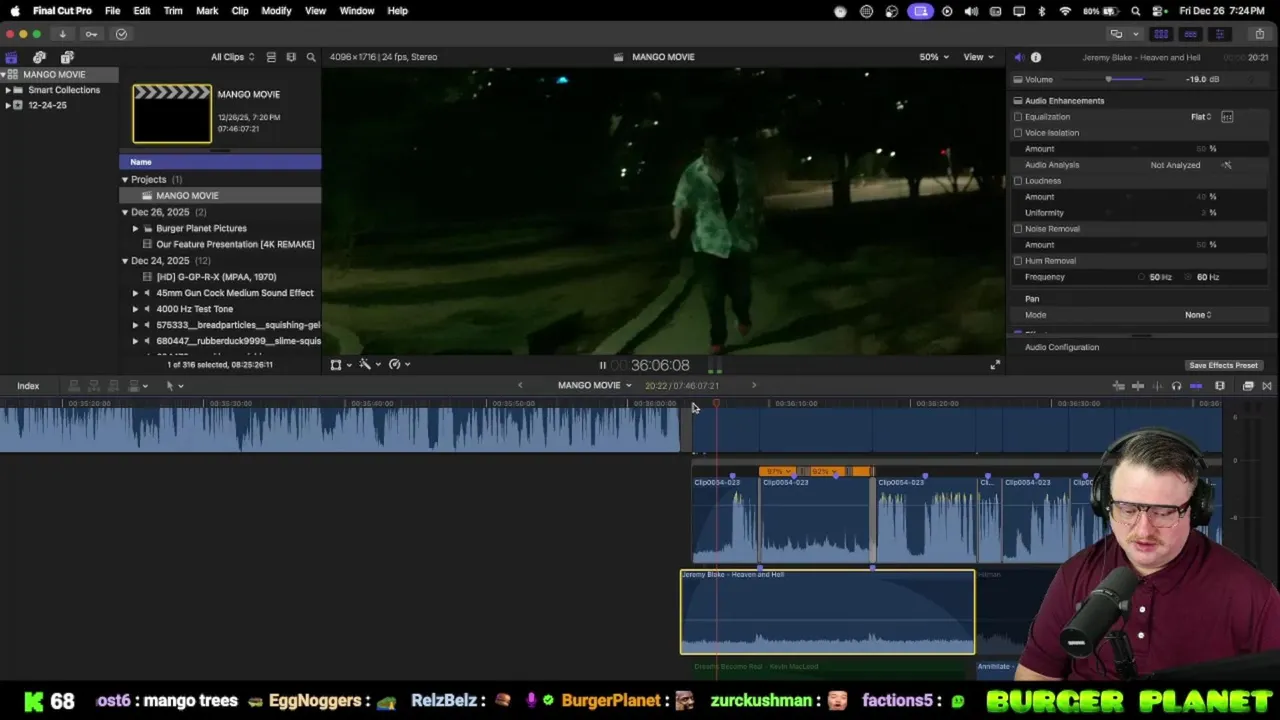The height and width of the screenshot is (720, 1280).
Task: Open the browser search magnifier
Action: tap(311, 57)
